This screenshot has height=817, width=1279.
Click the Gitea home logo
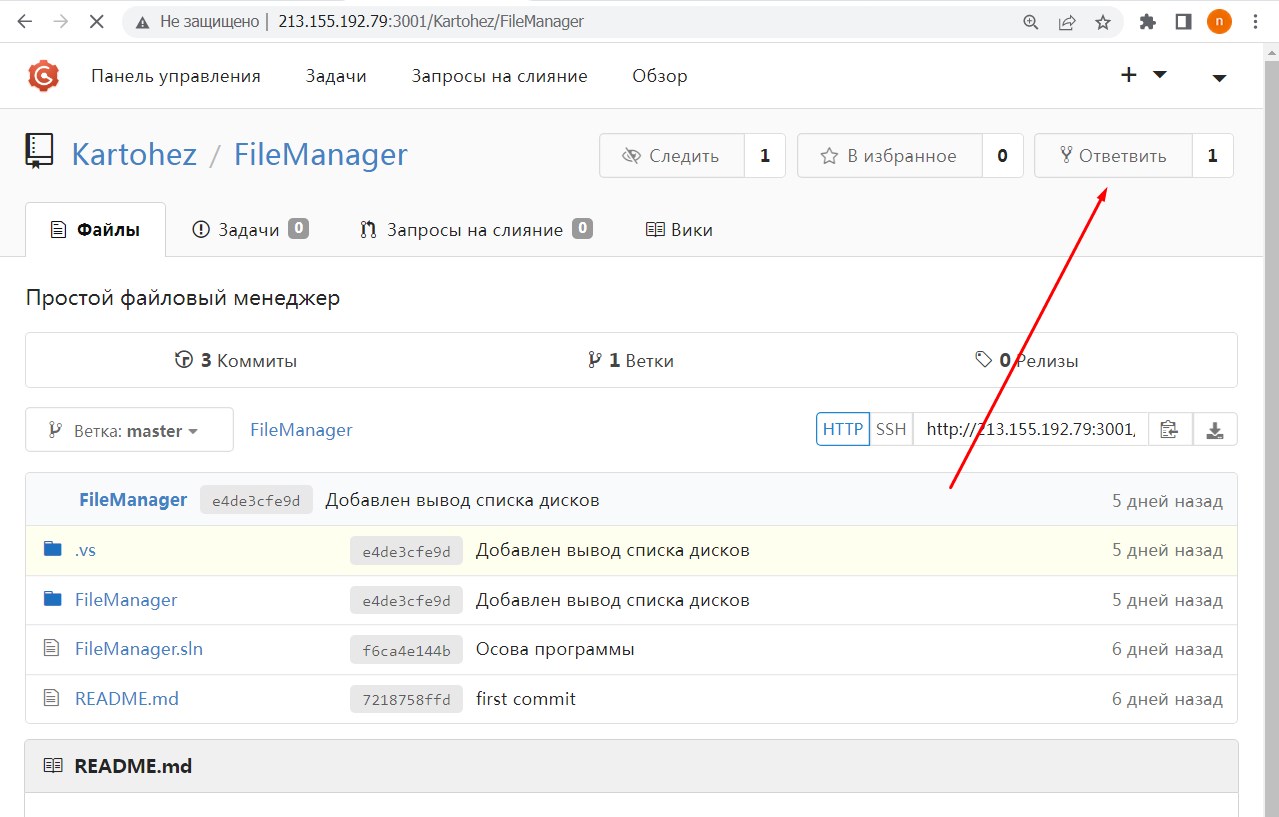(x=43, y=76)
